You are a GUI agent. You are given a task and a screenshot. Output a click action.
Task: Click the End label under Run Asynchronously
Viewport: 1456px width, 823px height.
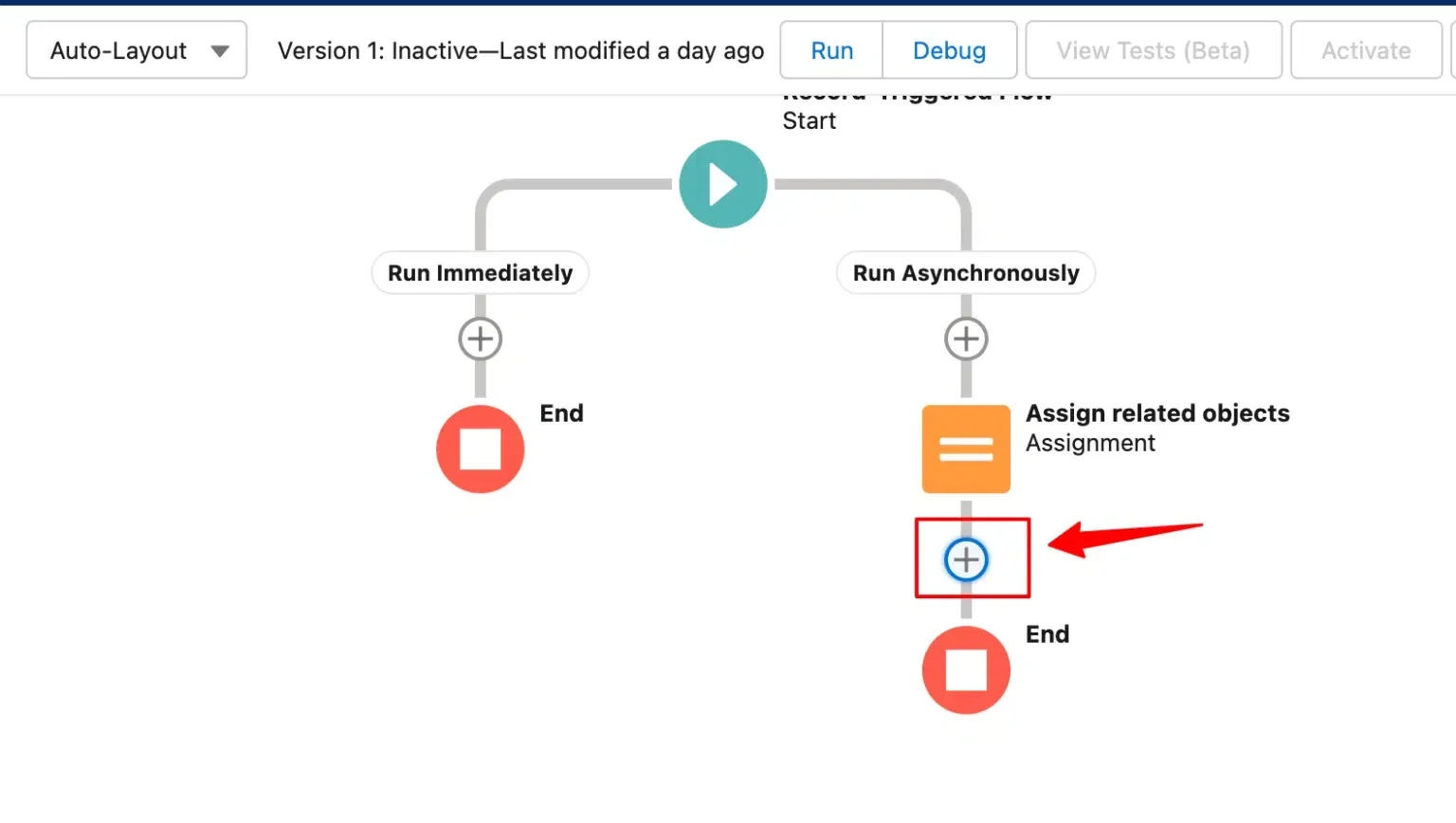(x=1047, y=634)
